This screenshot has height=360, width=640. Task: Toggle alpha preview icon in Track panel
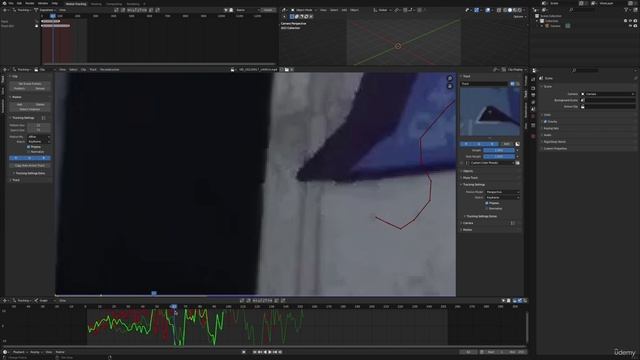pyautogui.click(x=518, y=144)
